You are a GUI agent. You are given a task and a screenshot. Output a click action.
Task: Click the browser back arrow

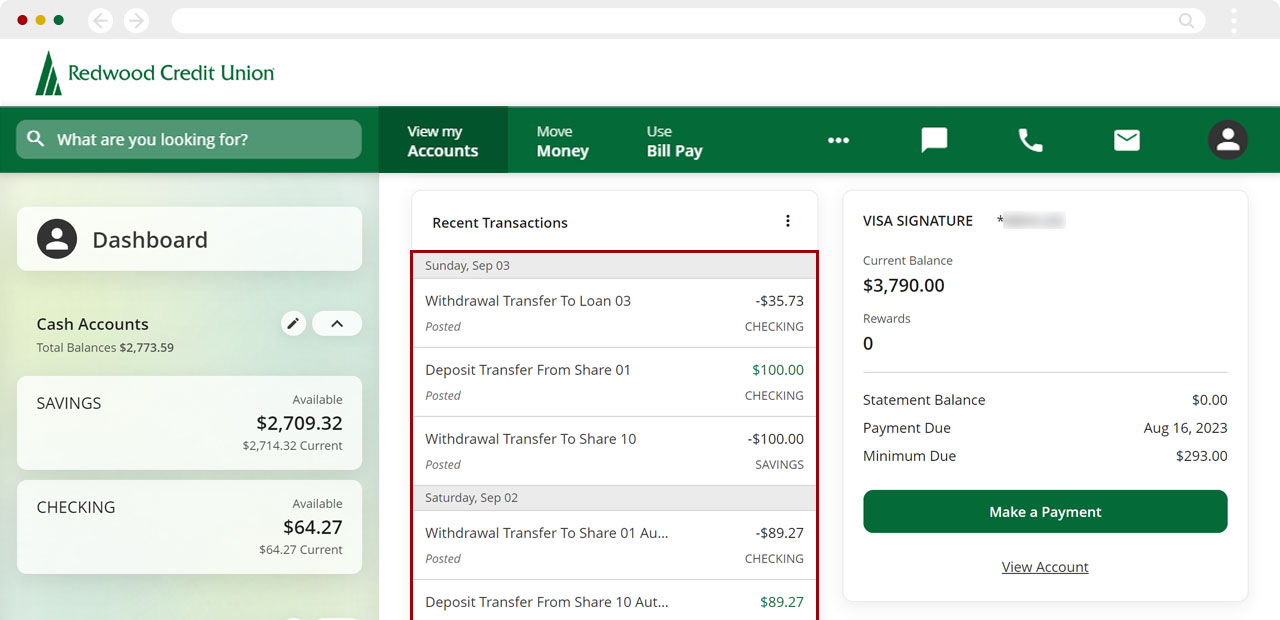(100, 20)
